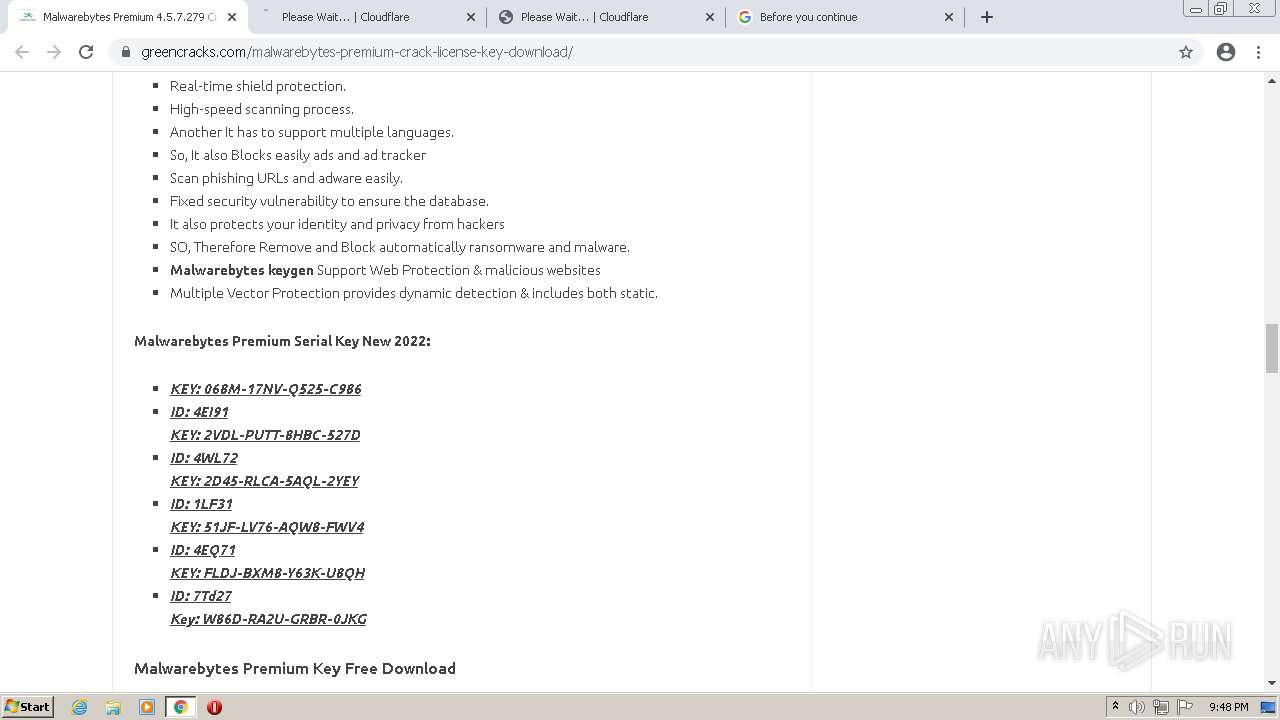Viewport: 1280px width, 720px height.
Task: Click the text ID: 4WL72
Action: pyautogui.click(x=204, y=458)
